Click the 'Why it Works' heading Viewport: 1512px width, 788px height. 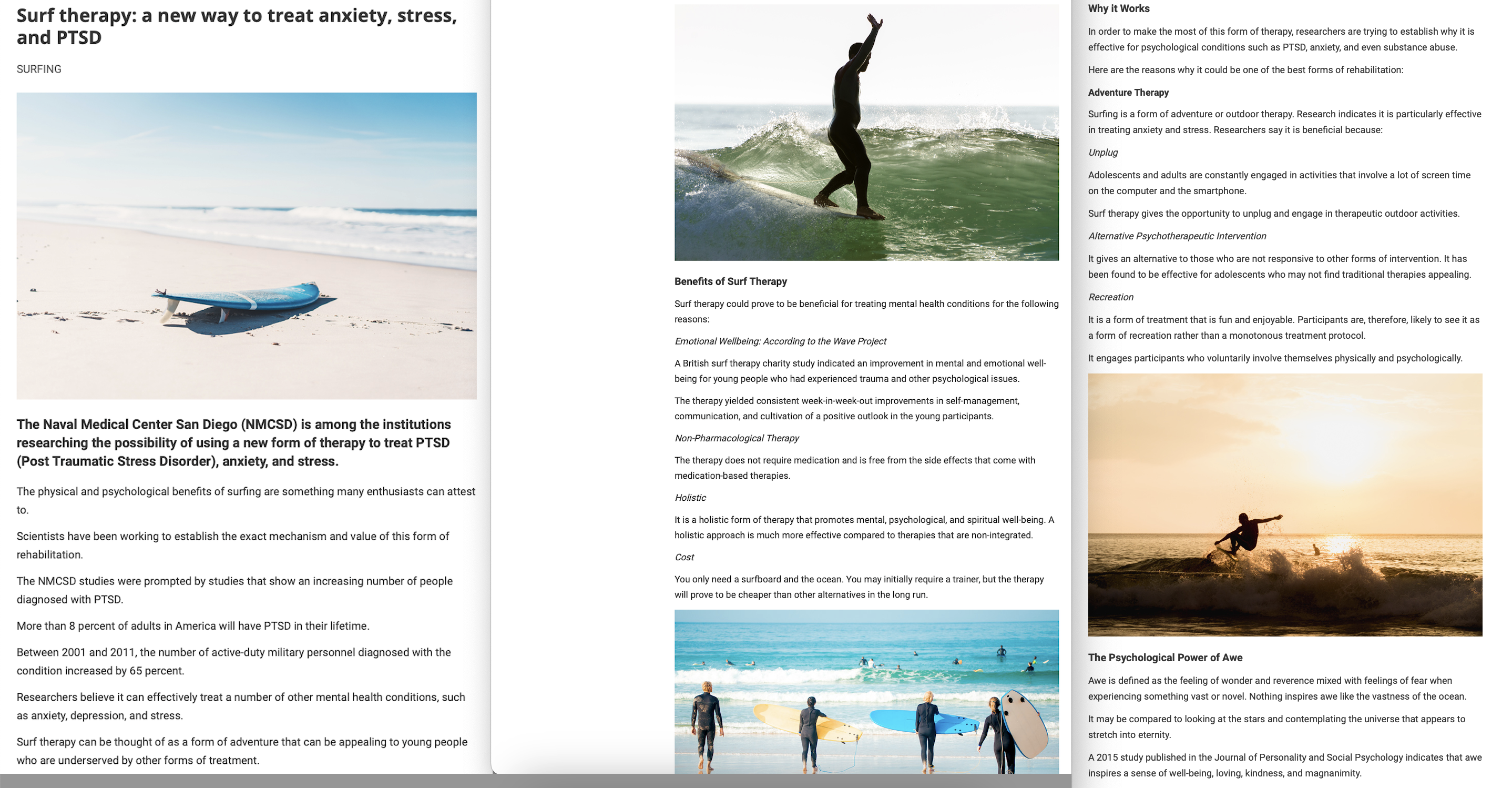click(x=1119, y=9)
